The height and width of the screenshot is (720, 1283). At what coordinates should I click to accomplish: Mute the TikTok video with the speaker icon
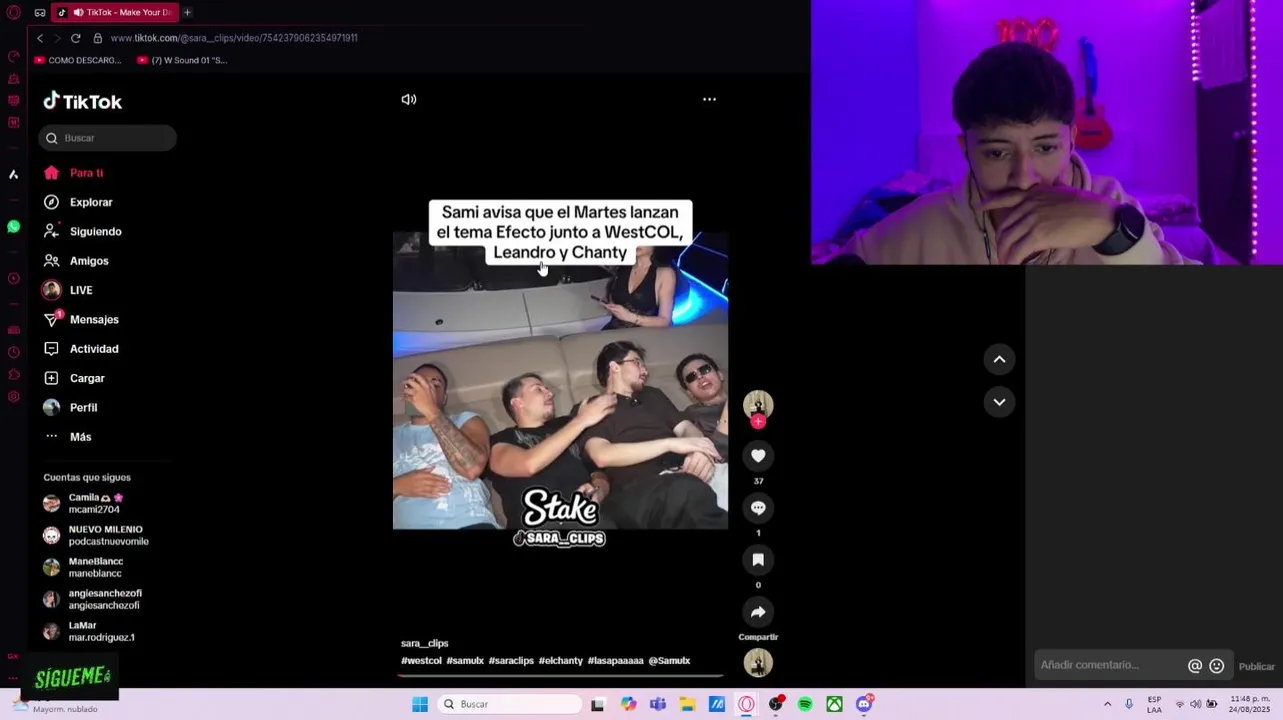pyautogui.click(x=409, y=99)
